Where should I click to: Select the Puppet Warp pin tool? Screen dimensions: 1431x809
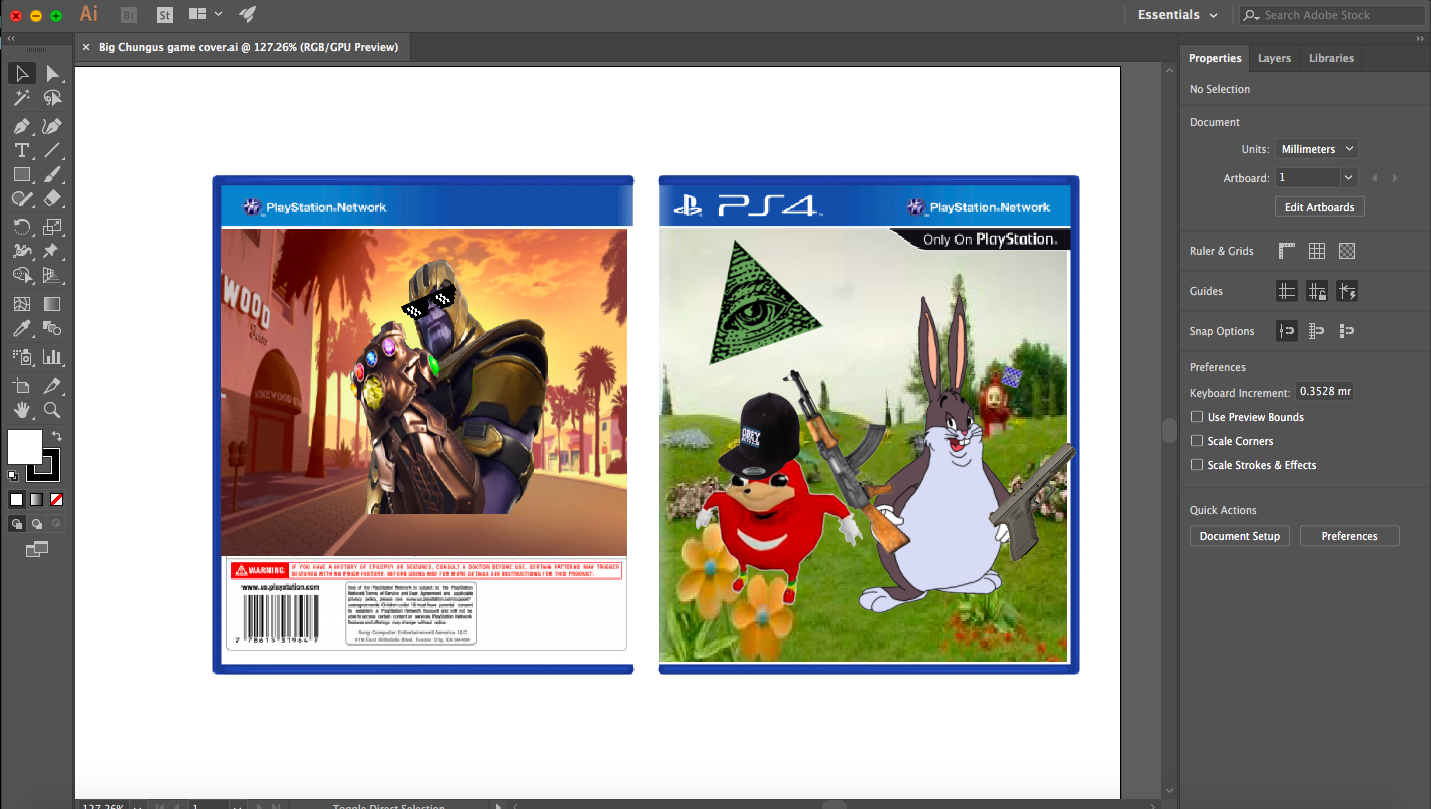click(x=52, y=251)
